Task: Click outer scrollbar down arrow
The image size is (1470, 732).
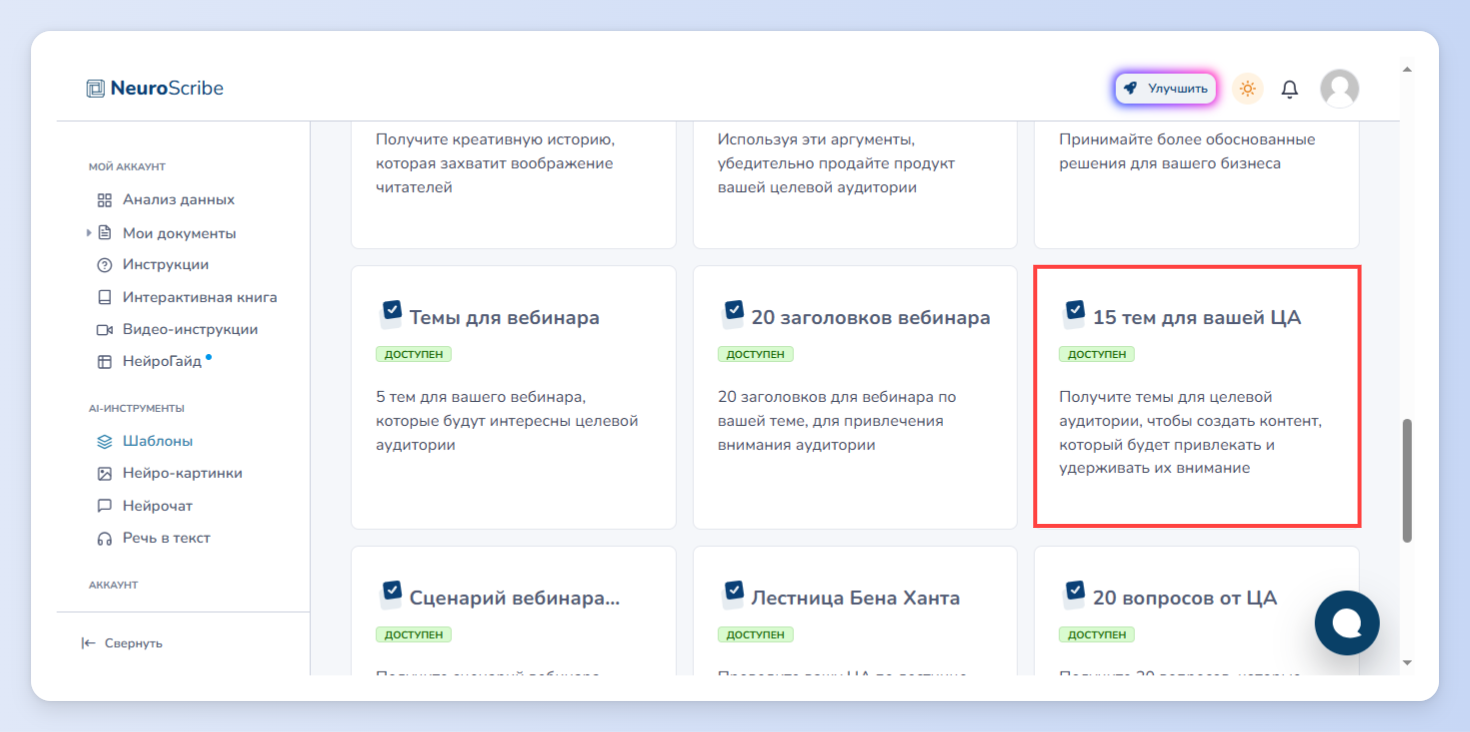Action: pos(1408,662)
